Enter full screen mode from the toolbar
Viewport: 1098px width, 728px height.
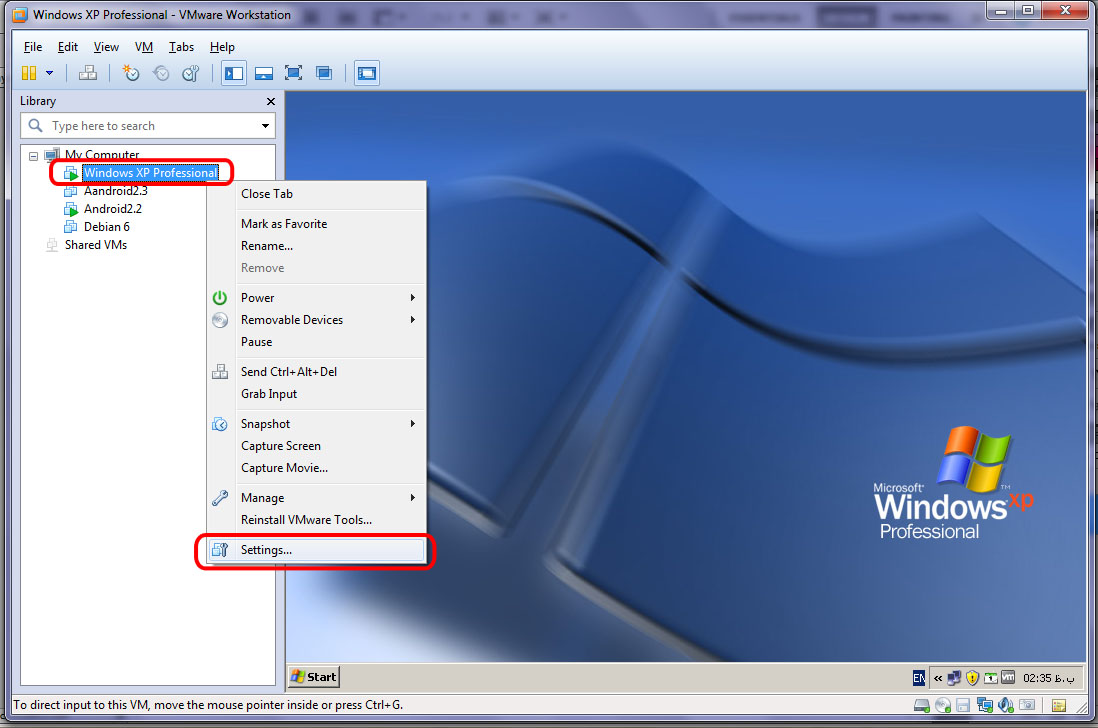pyautogui.click(x=293, y=73)
